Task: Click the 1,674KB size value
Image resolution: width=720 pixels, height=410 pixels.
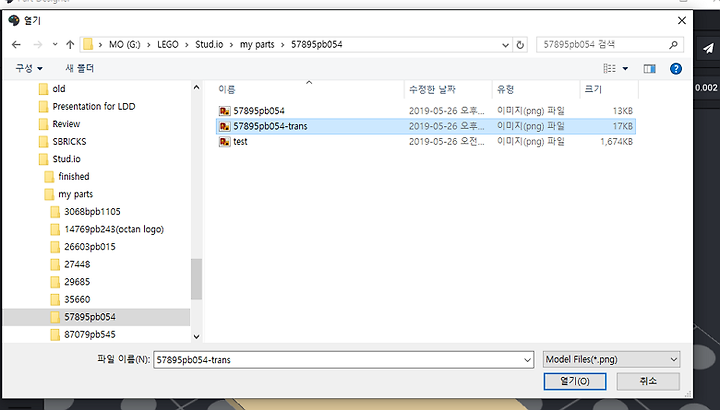Action: pyautogui.click(x=616, y=142)
